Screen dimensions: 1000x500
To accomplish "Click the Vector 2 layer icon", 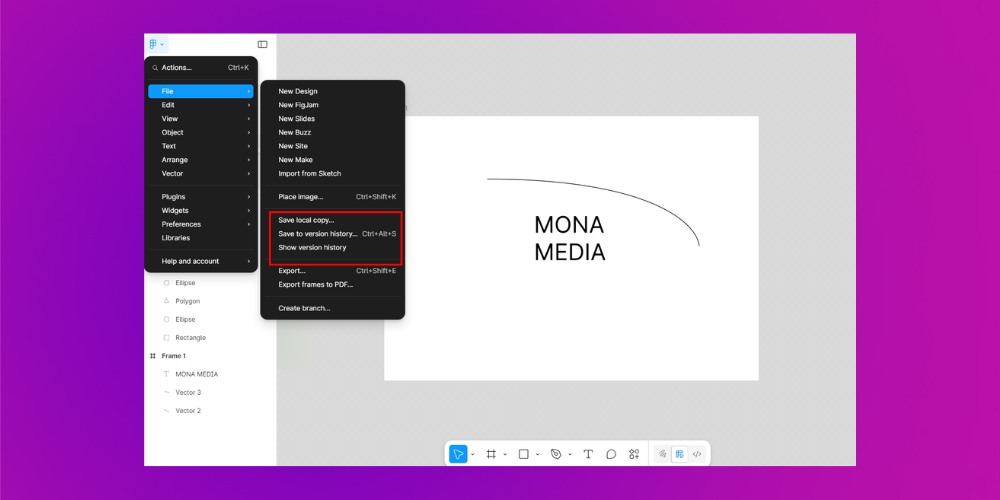I will tap(166, 411).
